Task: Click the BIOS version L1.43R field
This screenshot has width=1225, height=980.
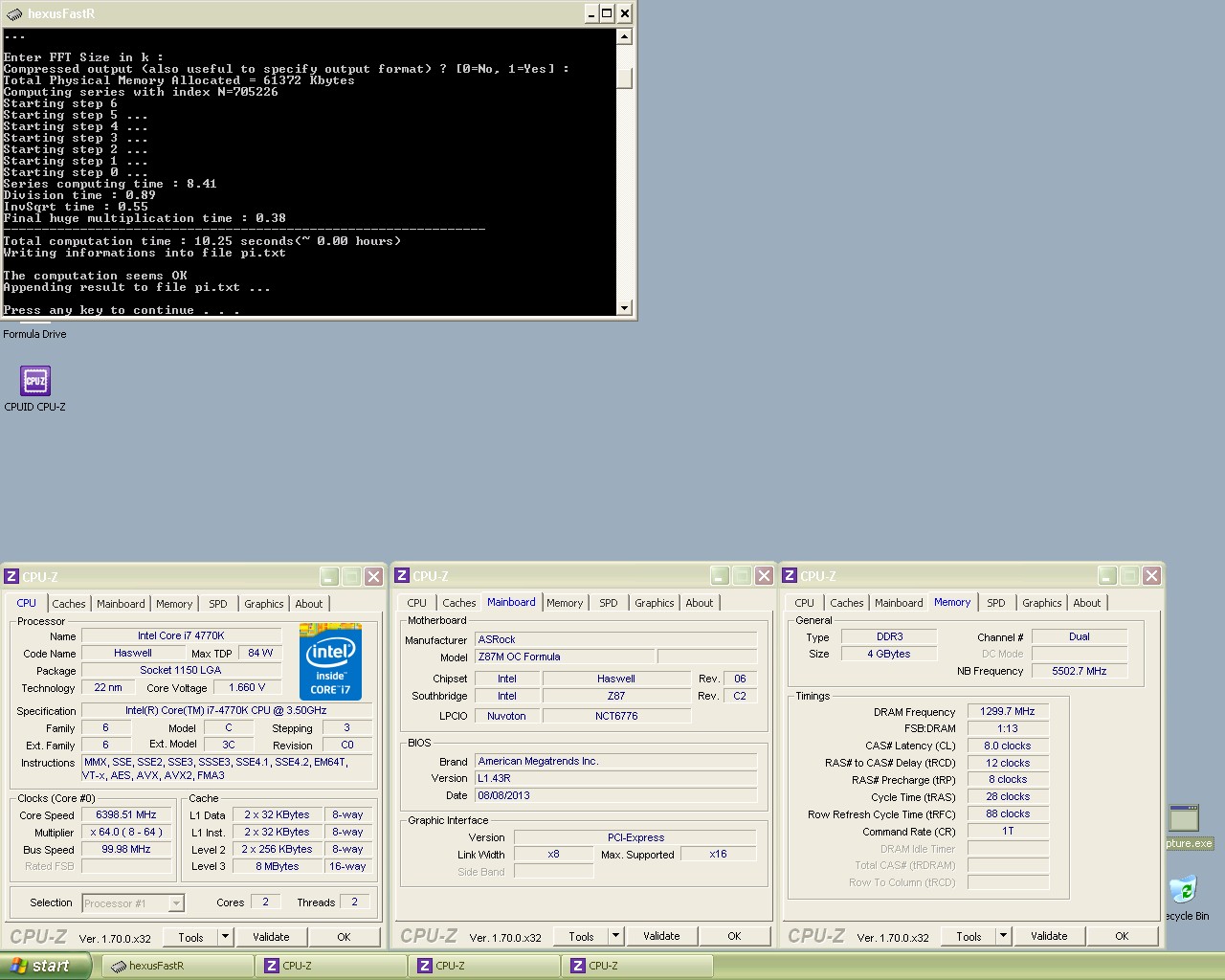Action: [x=615, y=778]
